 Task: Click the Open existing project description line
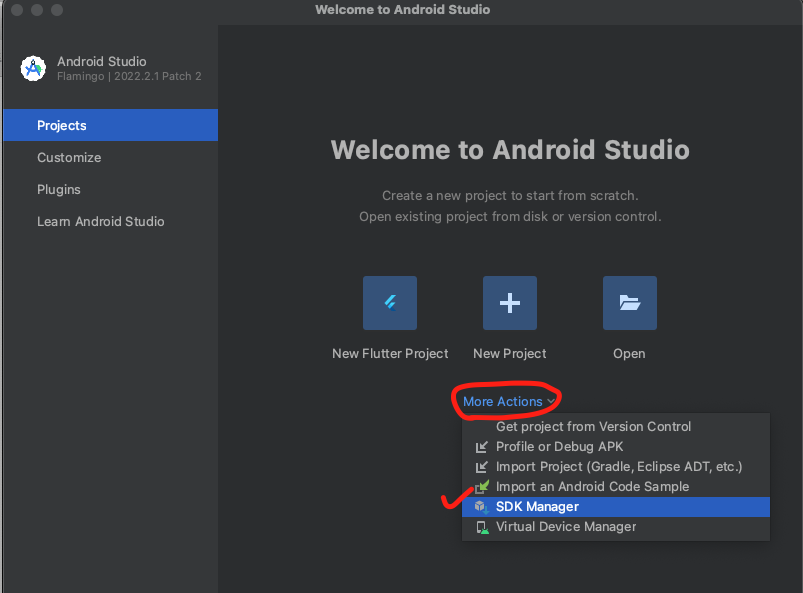(x=510, y=217)
